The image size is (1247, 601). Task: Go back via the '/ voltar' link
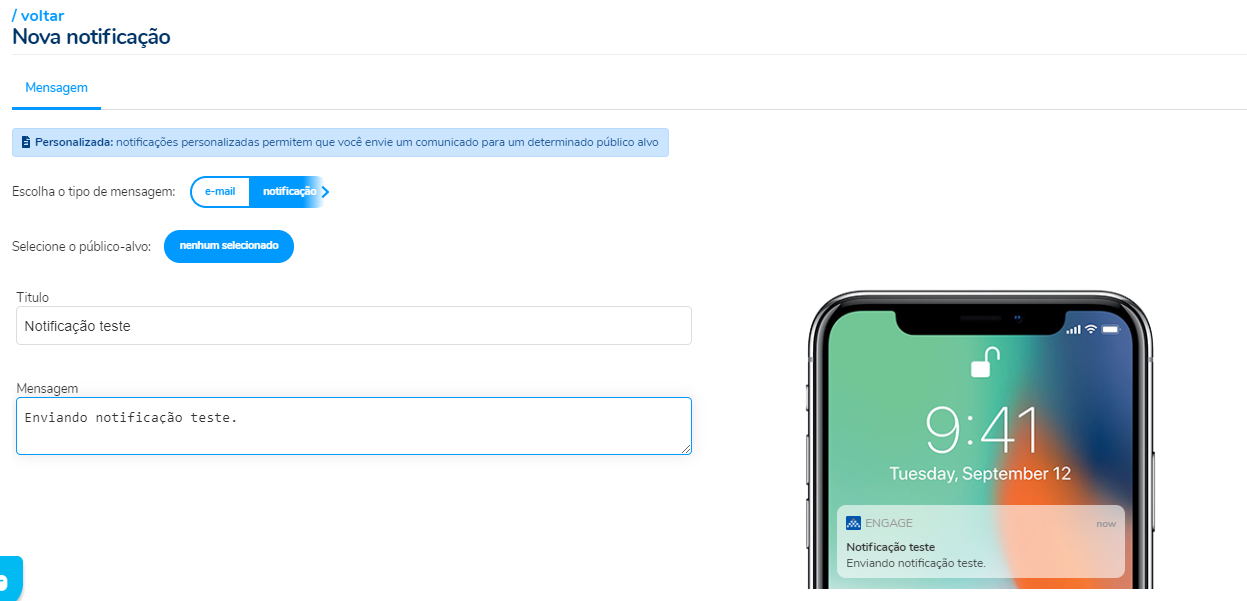click(x=38, y=15)
